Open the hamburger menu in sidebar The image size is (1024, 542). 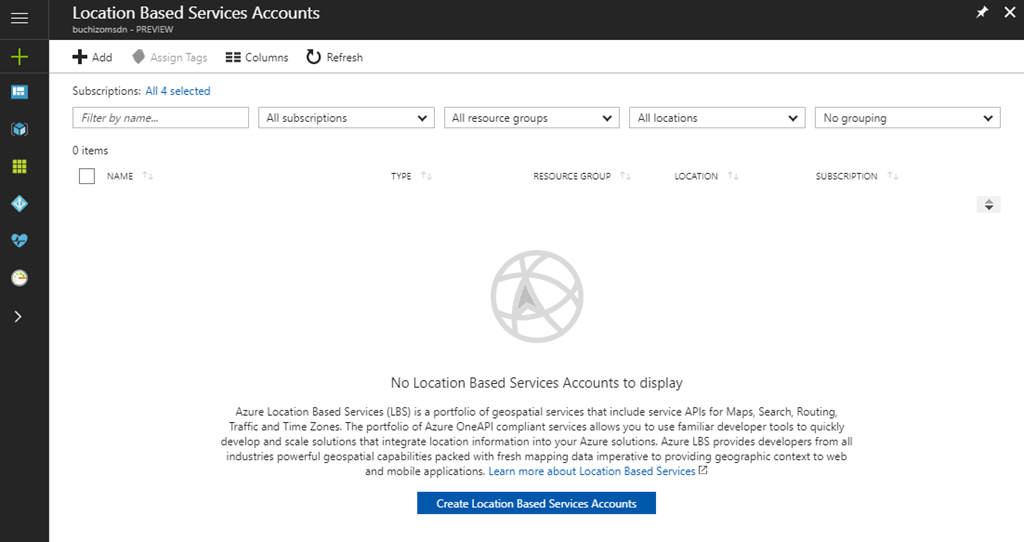[19, 18]
